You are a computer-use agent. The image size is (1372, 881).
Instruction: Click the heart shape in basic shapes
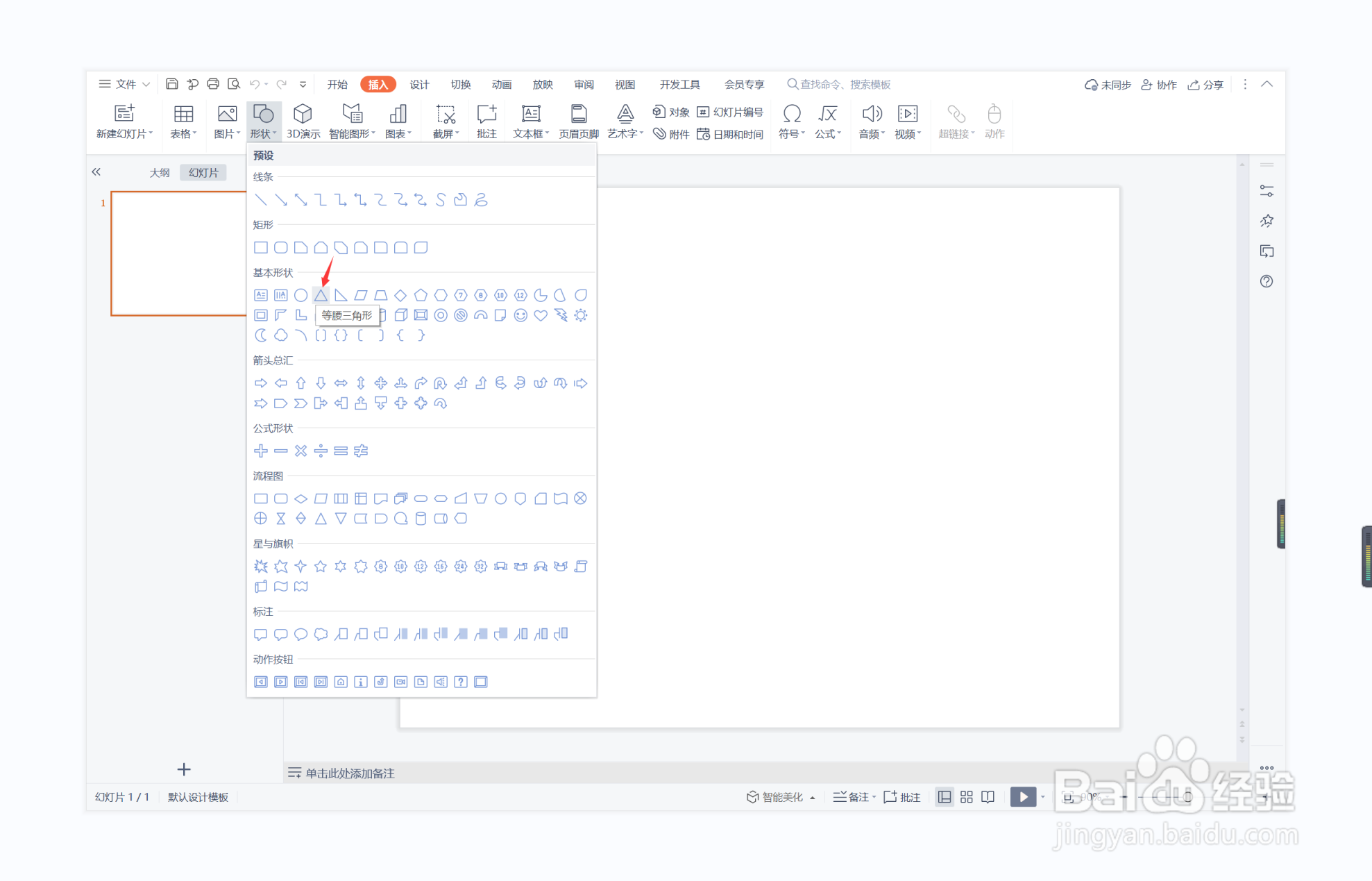[x=541, y=315]
